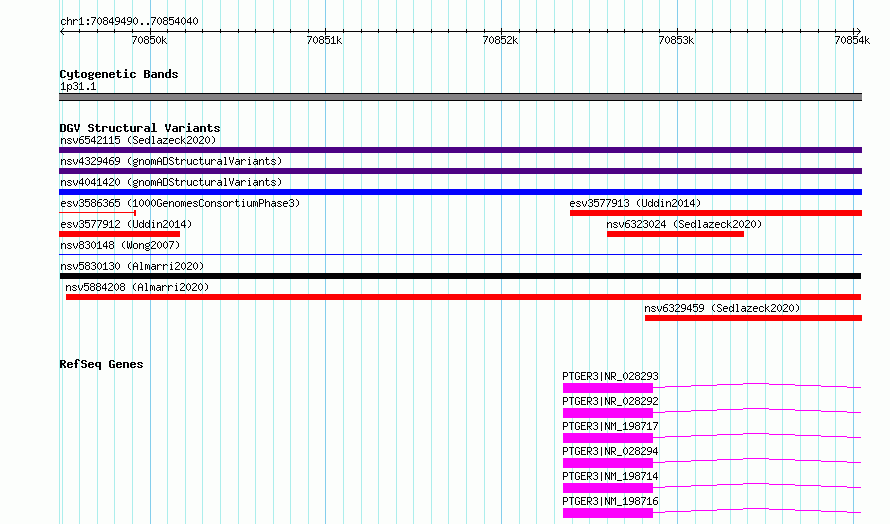This screenshot has height=524, width=890.
Task: Select the 1p31.1 band label
Action: click(78, 86)
